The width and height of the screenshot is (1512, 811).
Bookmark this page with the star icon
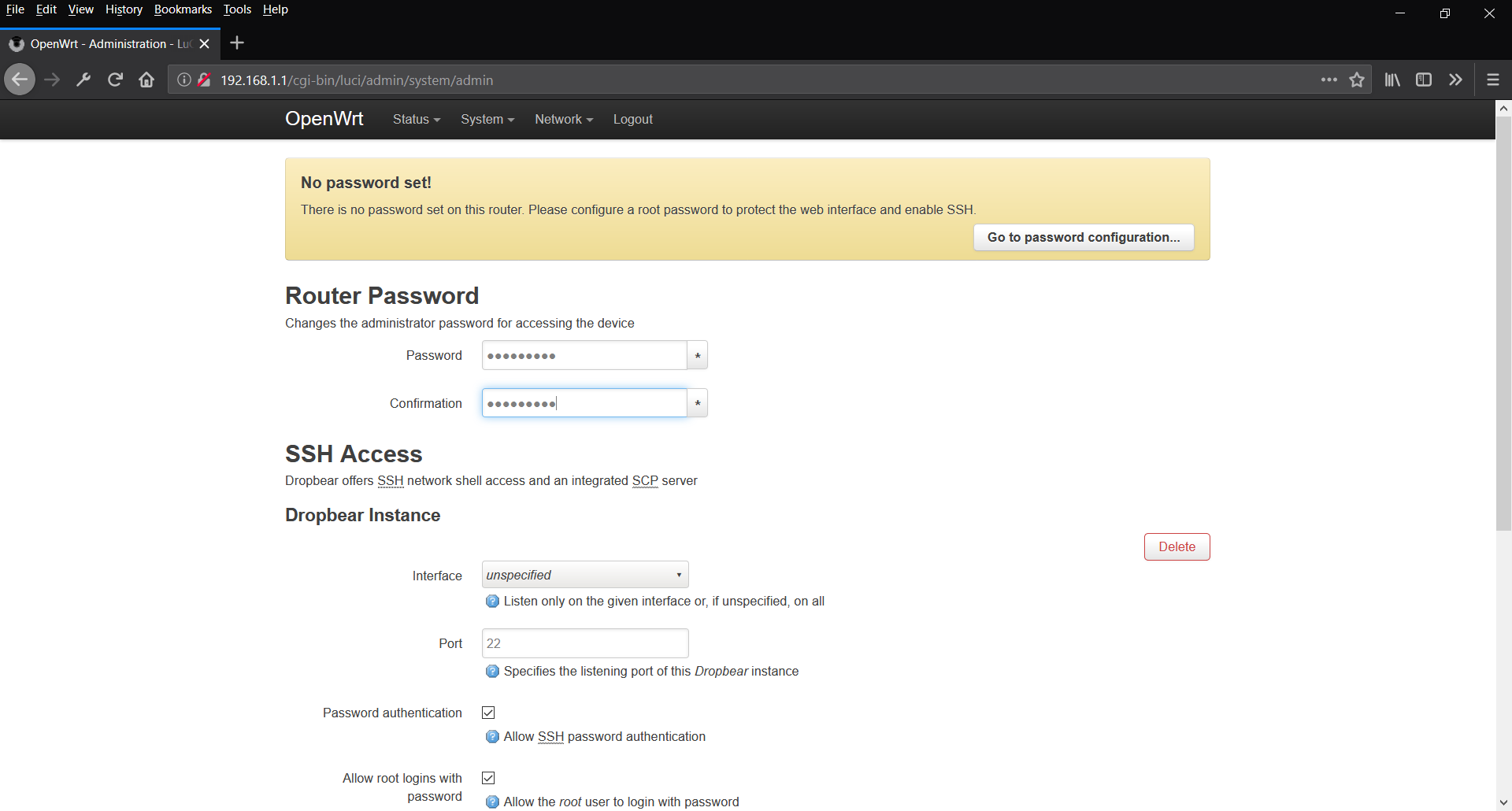[x=1357, y=80]
